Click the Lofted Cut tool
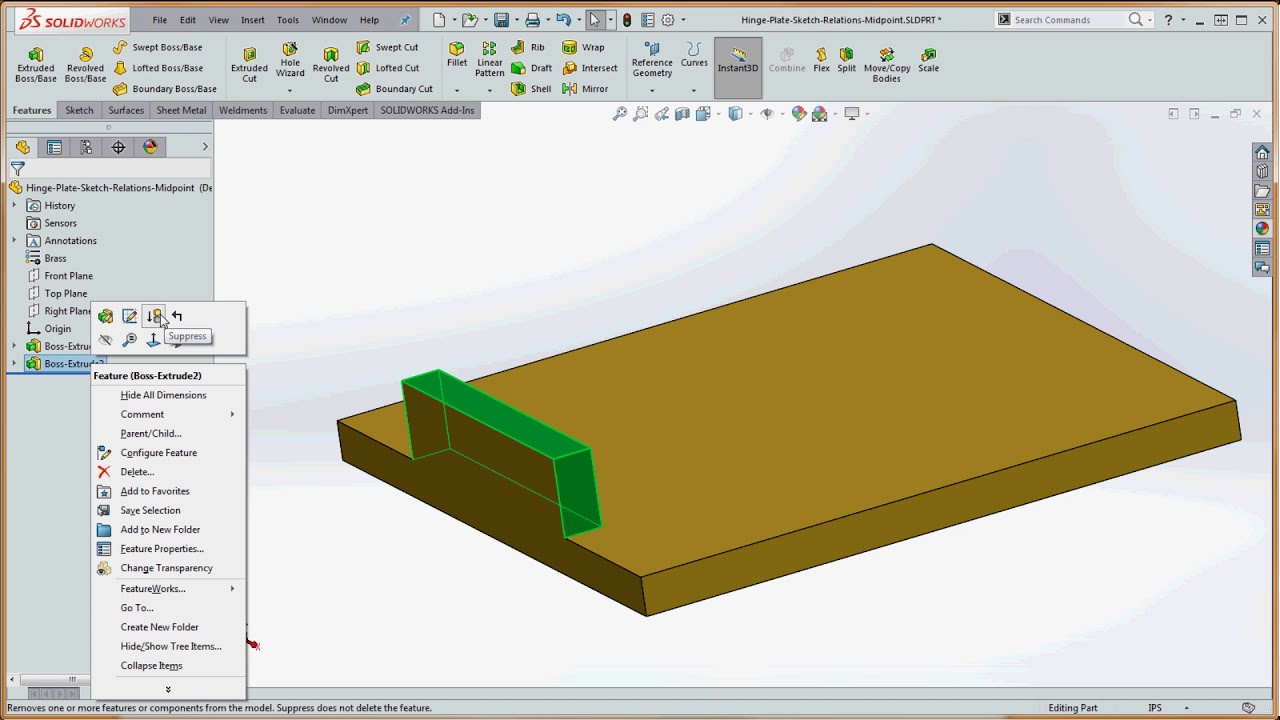The width and height of the screenshot is (1280, 720). (387, 68)
